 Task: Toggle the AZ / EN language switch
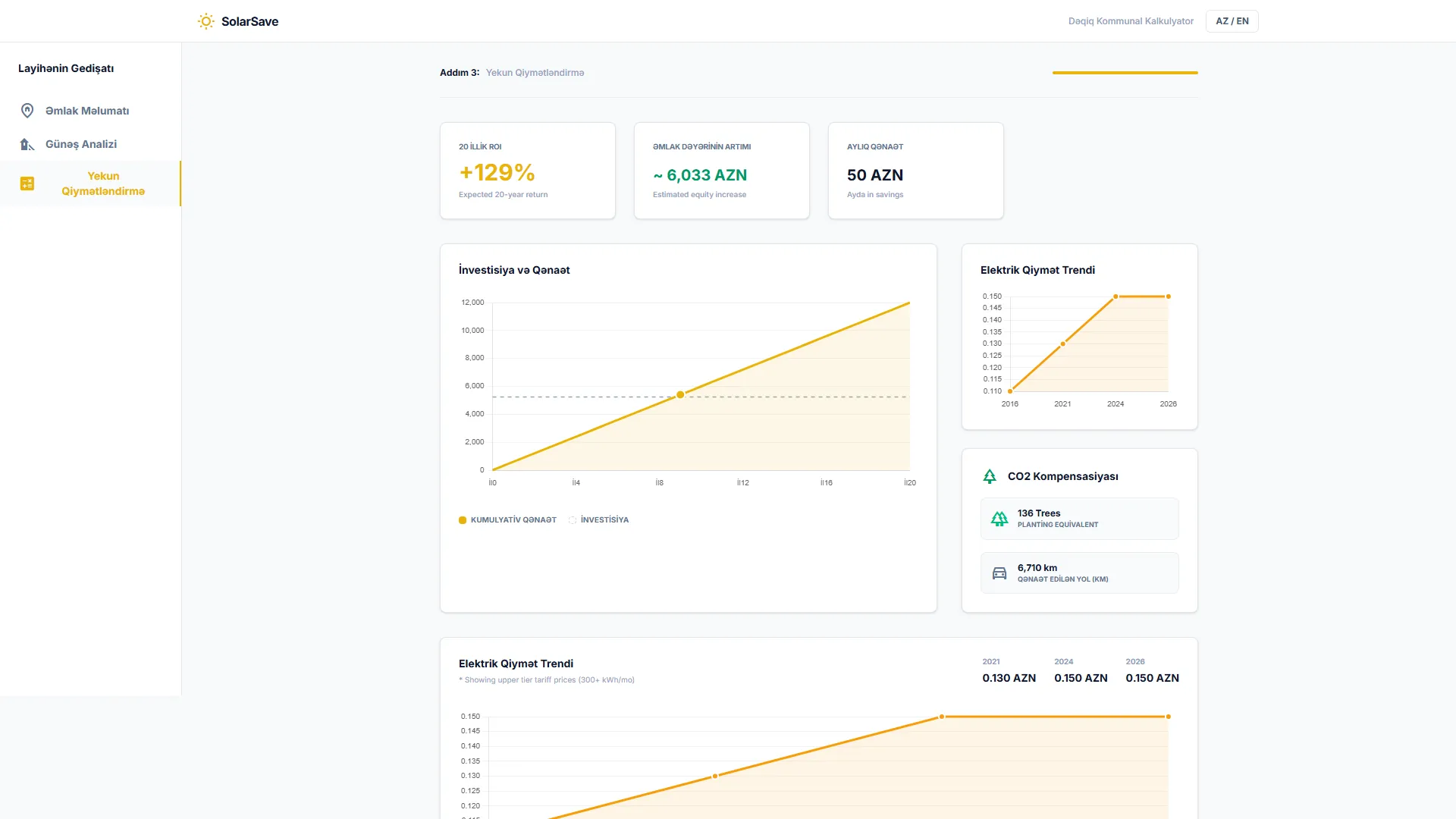[x=1232, y=21]
